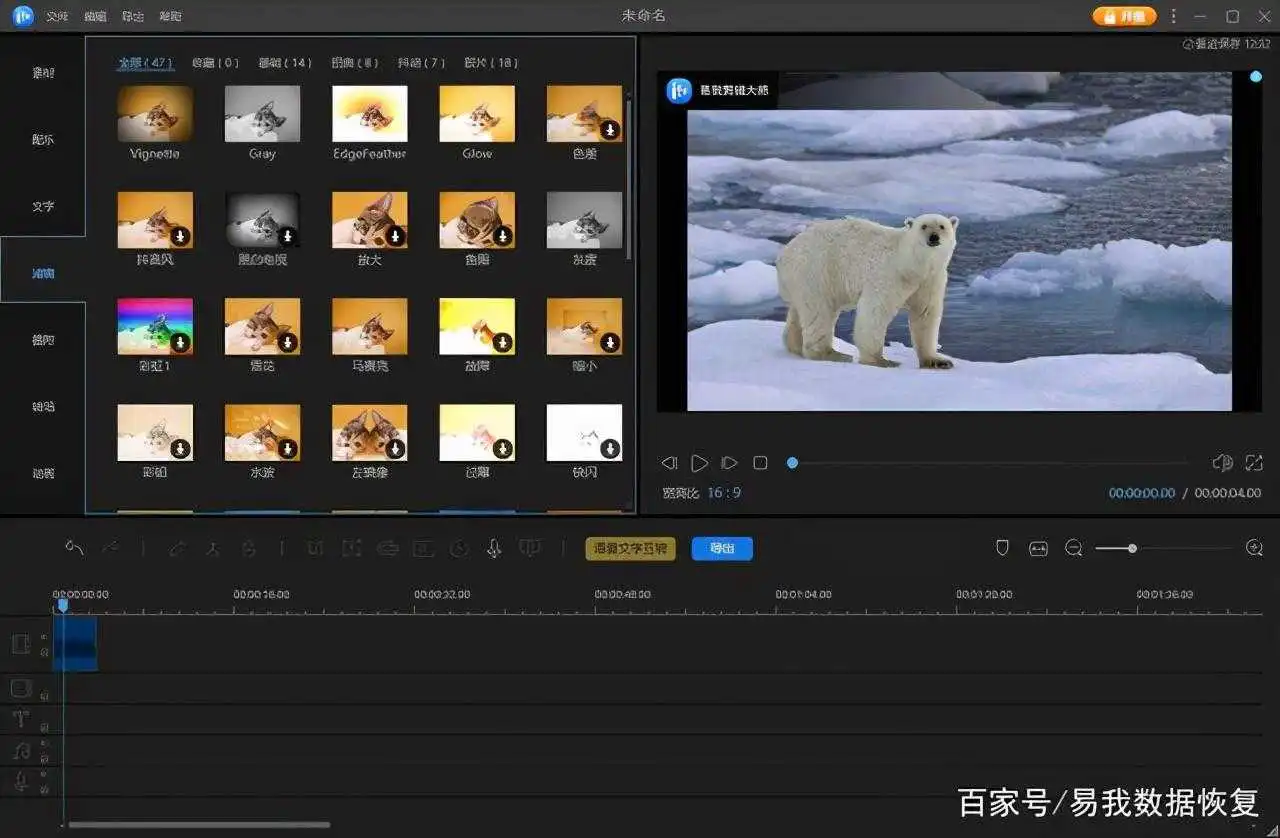The width and height of the screenshot is (1280, 838).
Task: Switch to the filter tab showing (0)
Action: 215,63
